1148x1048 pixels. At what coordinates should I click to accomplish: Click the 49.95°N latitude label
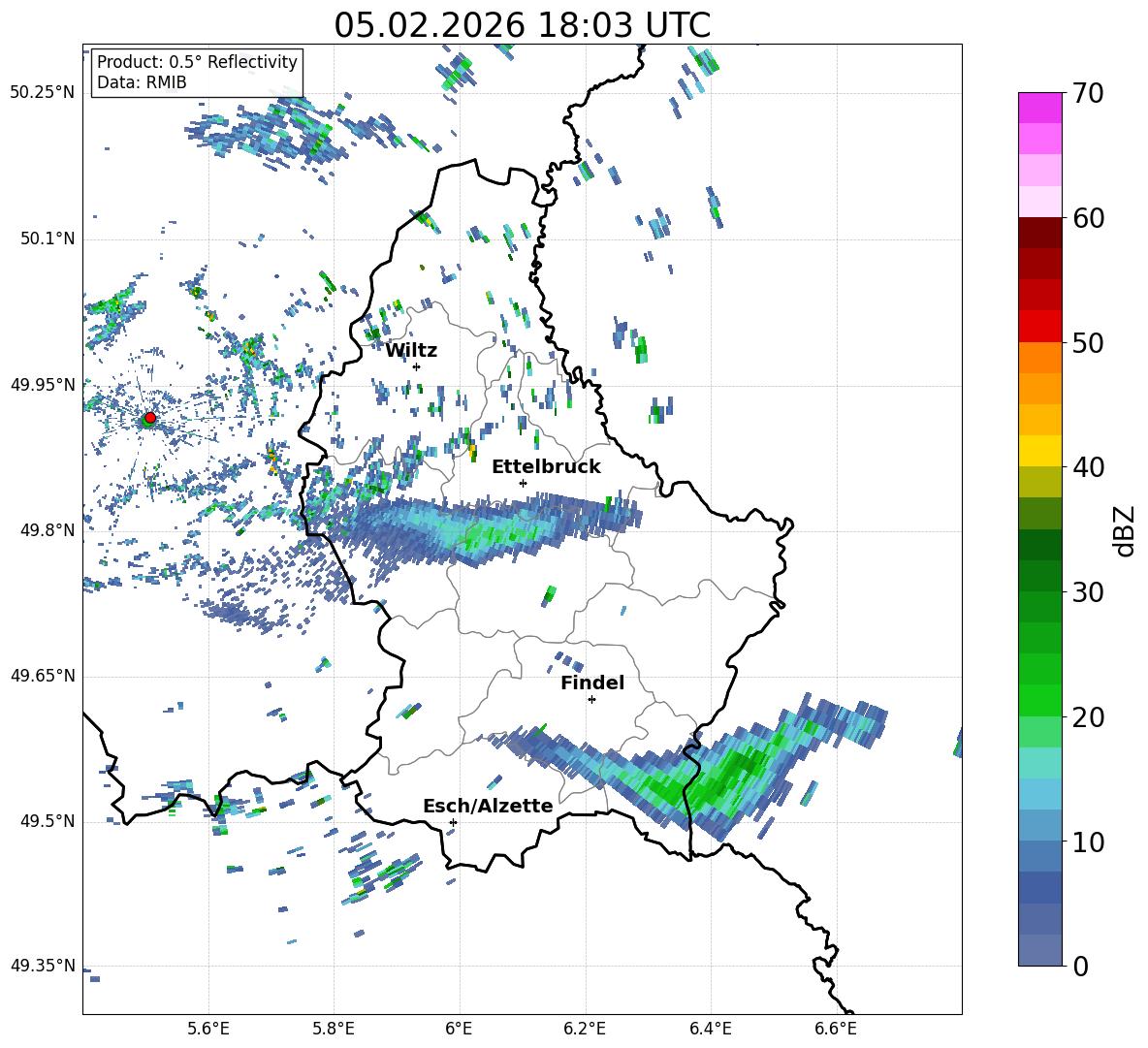pos(43,384)
